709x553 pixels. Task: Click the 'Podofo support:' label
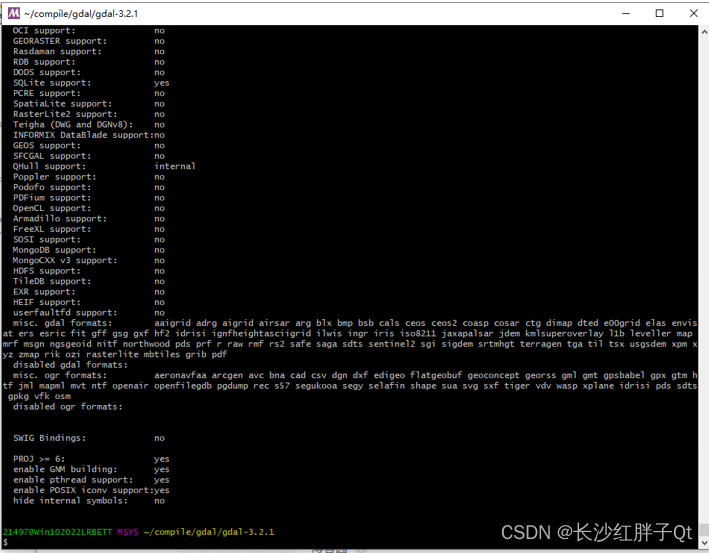(52, 187)
